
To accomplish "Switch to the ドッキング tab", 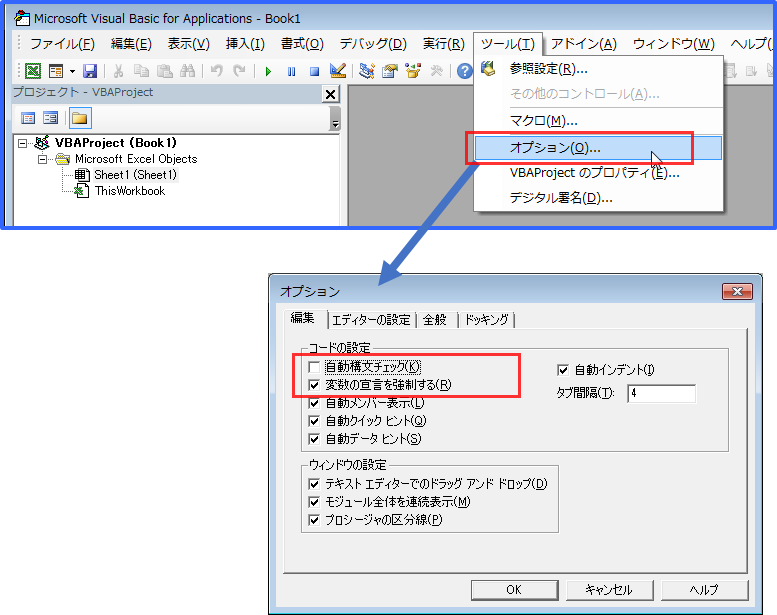I will click(487, 320).
